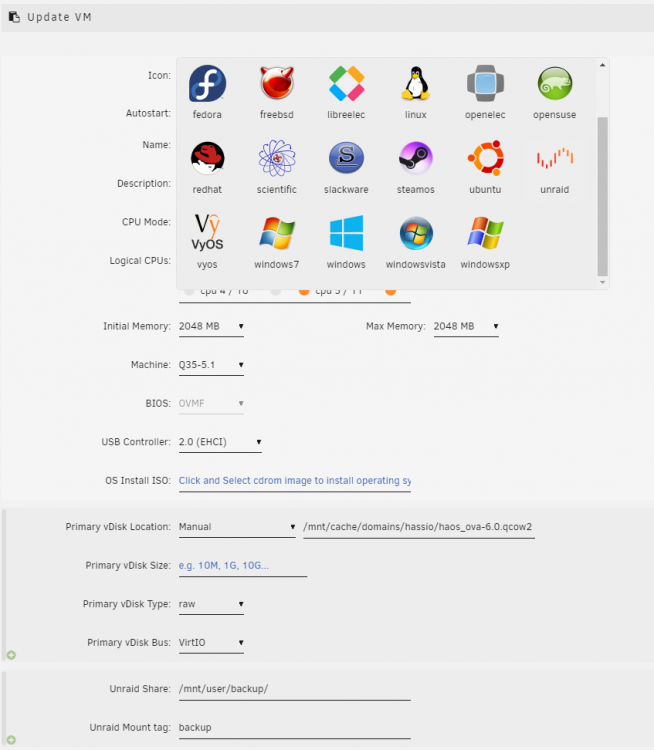Open the USB Controller dropdown
This screenshot has height=750, width=654.
coord(220,442)
